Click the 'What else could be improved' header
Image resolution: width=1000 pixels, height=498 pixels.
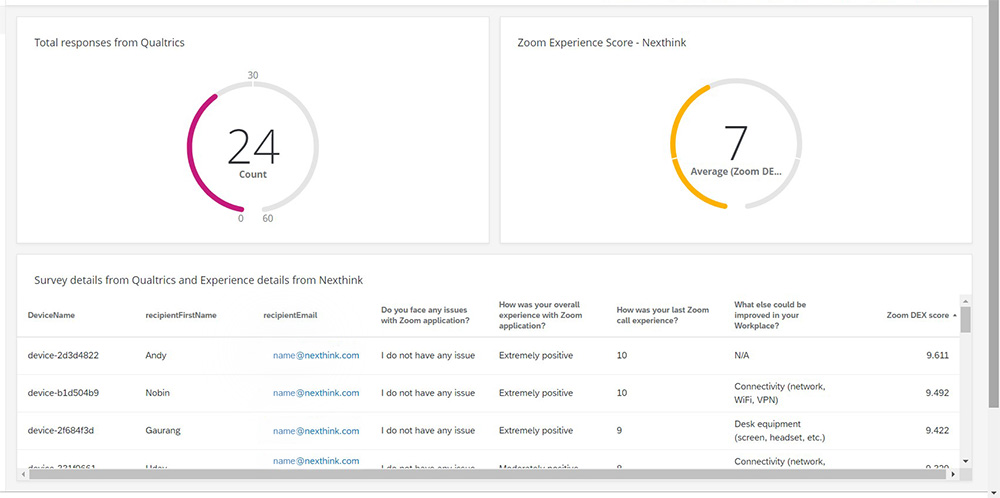770,315
